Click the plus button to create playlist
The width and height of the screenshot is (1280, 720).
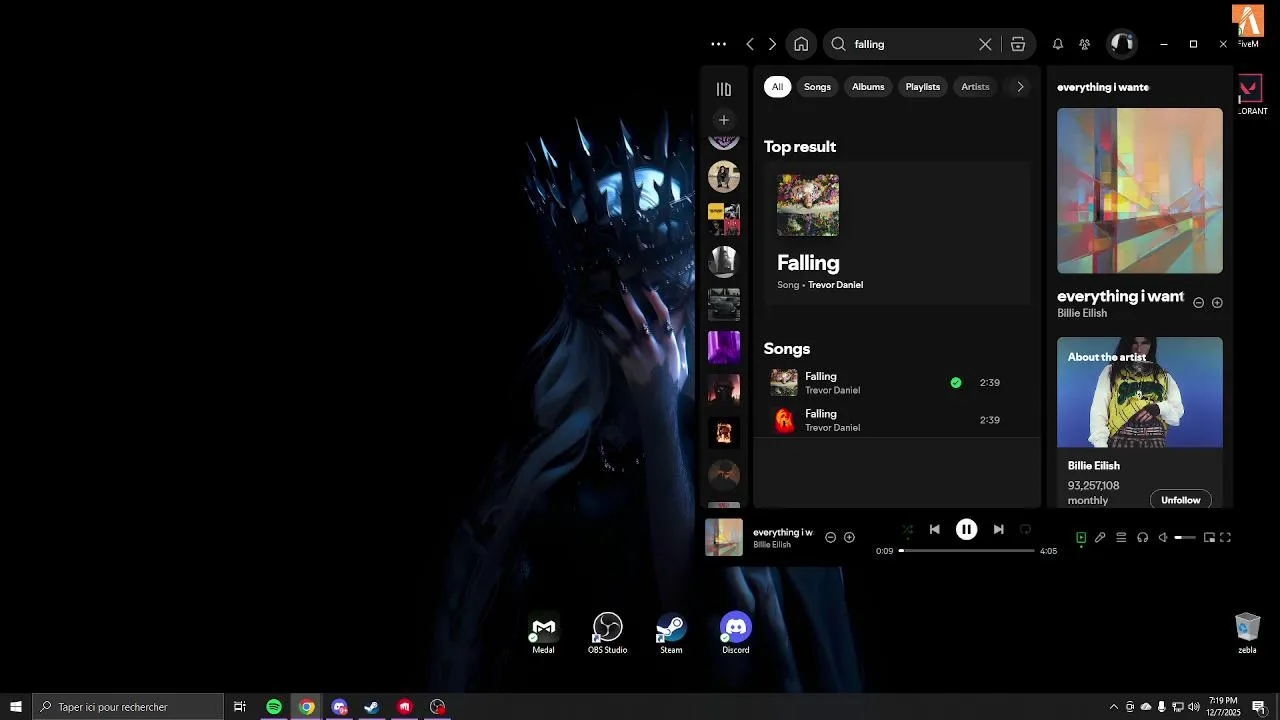[724, 120]
